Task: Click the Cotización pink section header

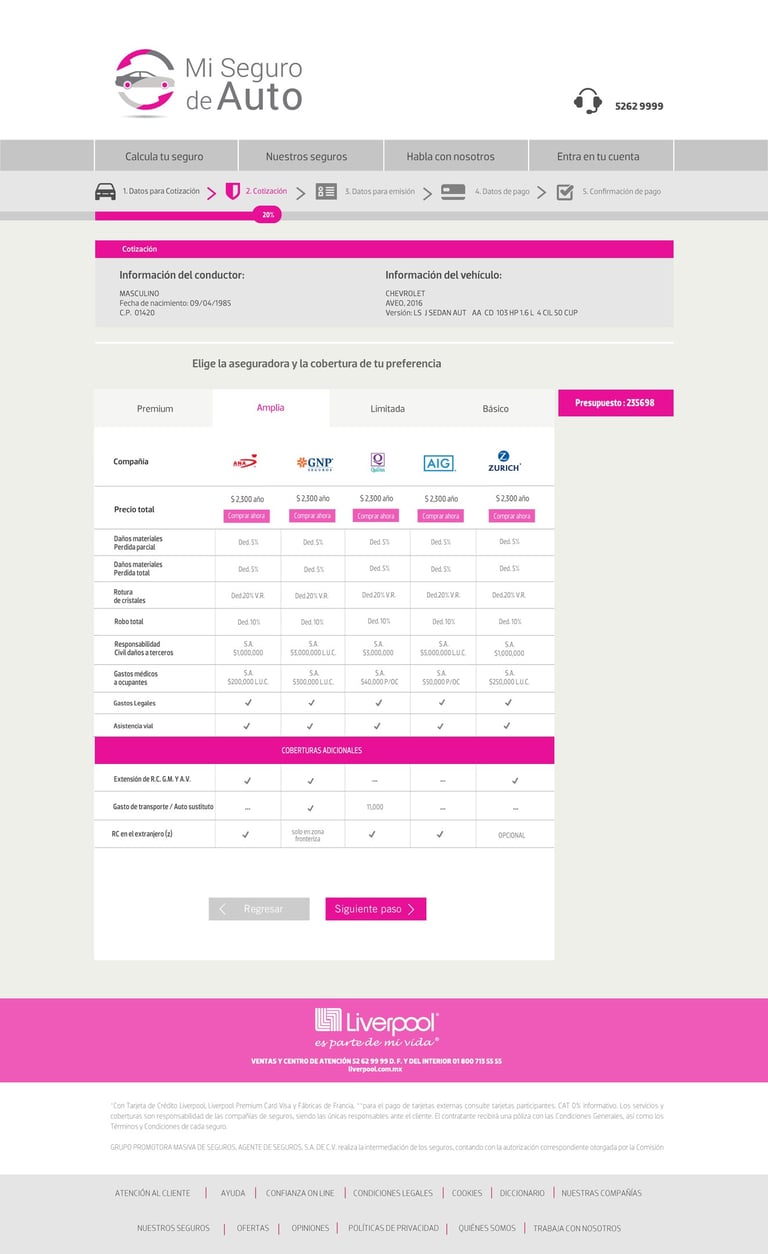Action: (384, 249)
